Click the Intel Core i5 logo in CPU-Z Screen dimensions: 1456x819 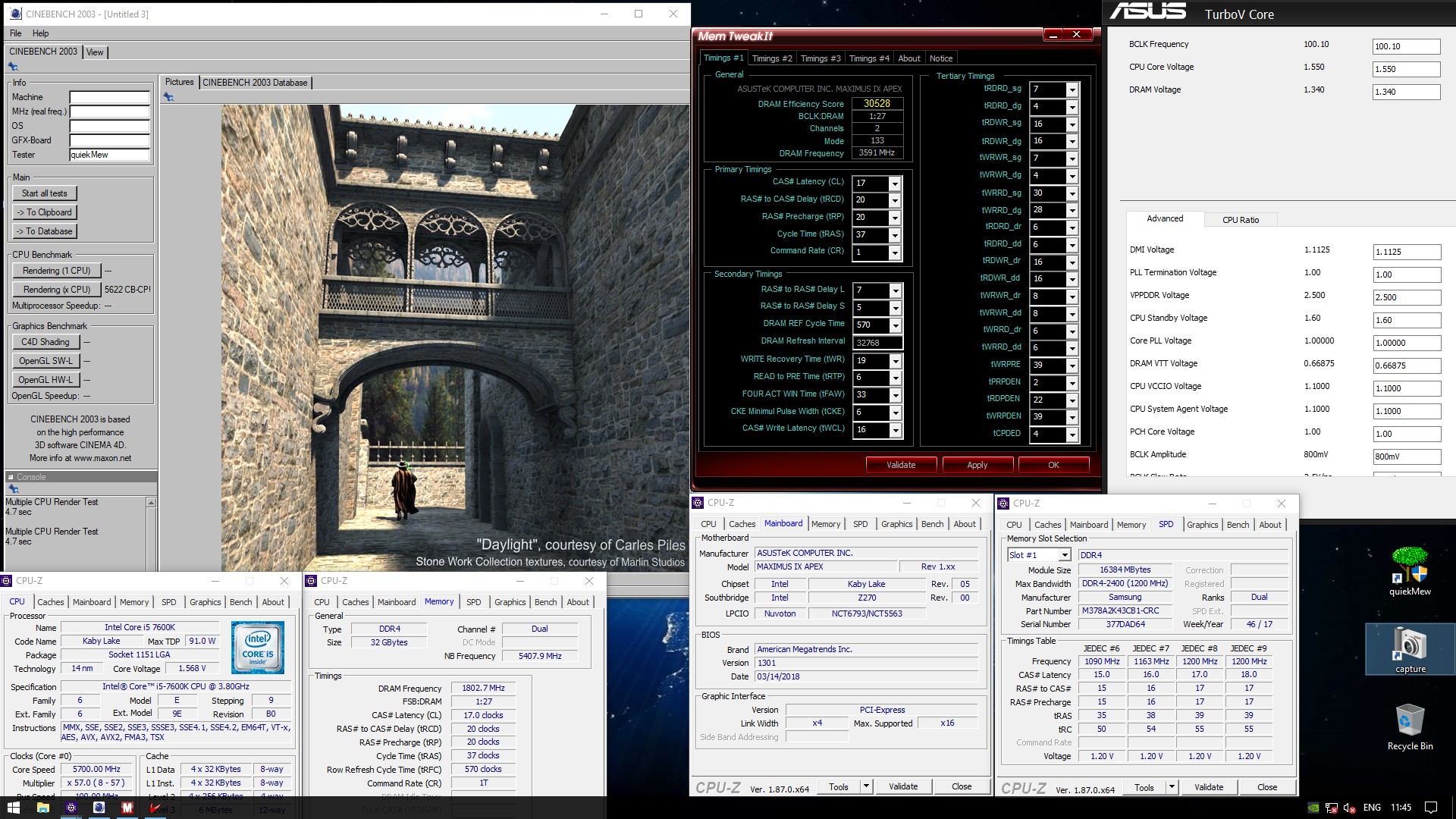[258, 648]
